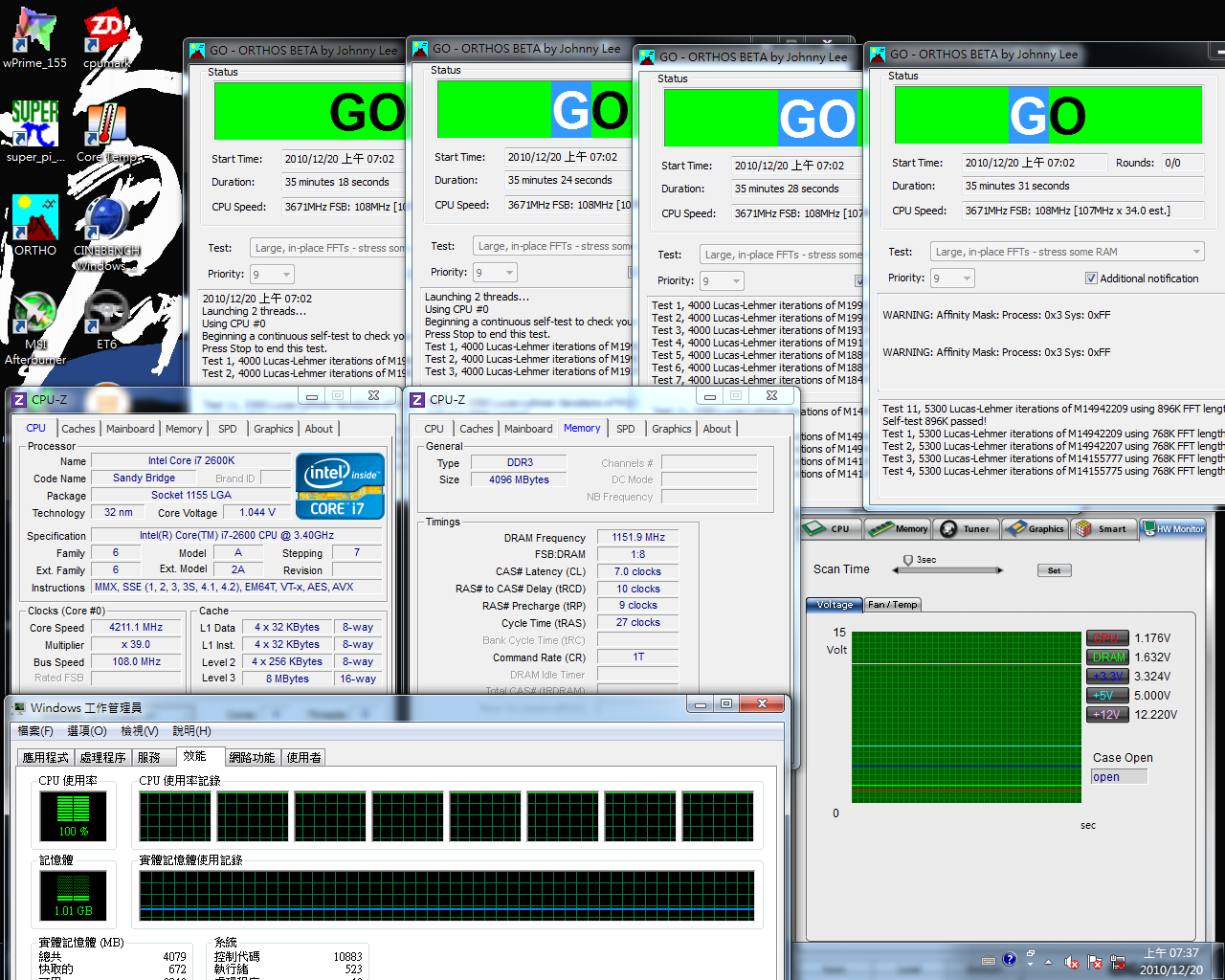Viewport: 1225px width, 980px height.
Task: Open Priority dropdown in ORTHOS running 35 minutes 28 seconds
Action: [722, 281]
